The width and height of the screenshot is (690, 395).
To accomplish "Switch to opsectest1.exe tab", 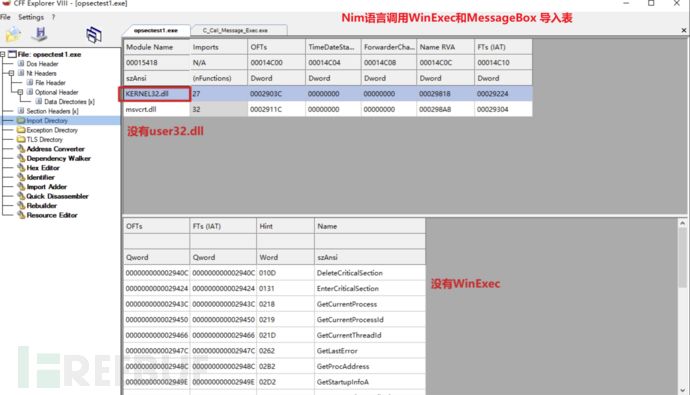I will pos(155,30).
